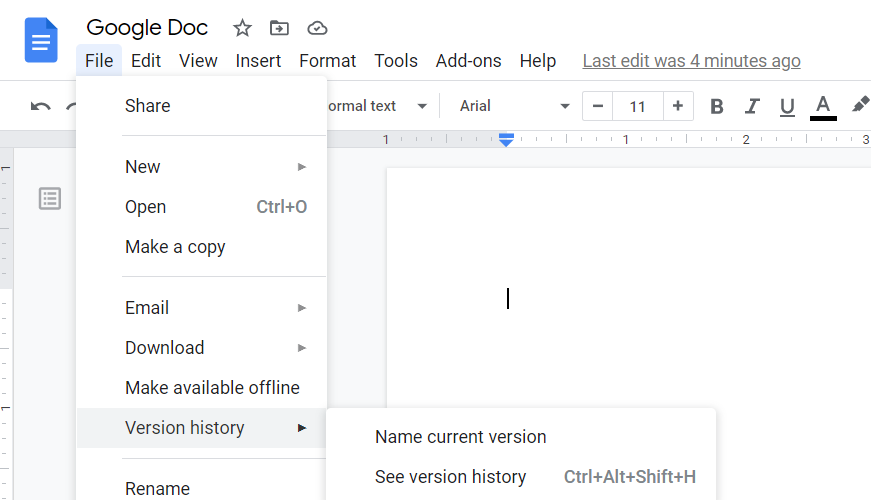Select Make available offline
The image size is (871, 500).
[x=201, y=388]
